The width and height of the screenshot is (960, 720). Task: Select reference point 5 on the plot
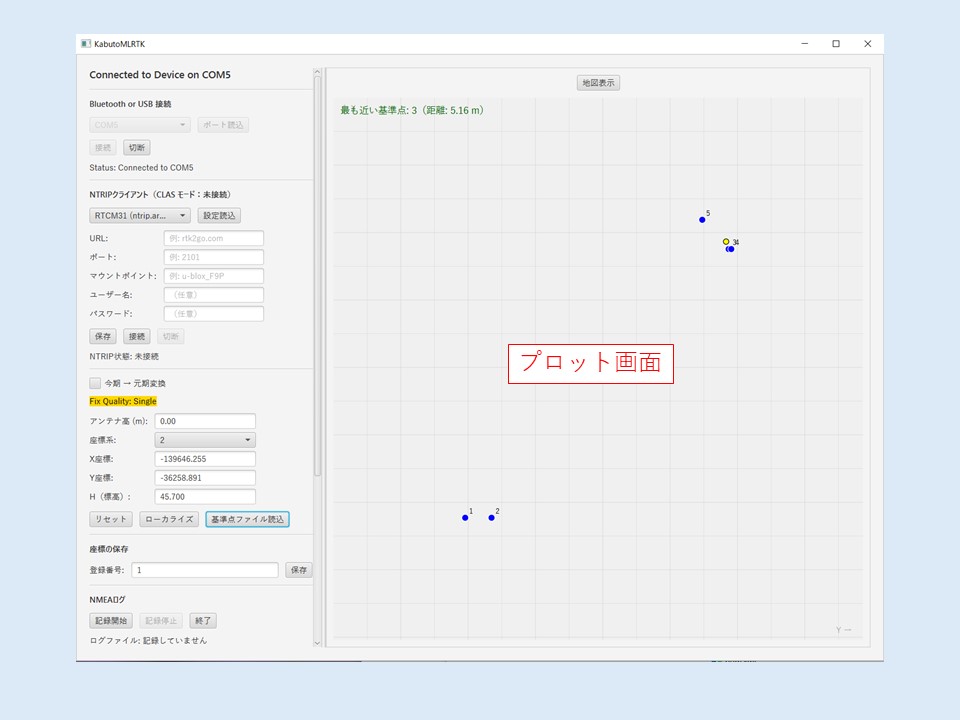(x=702, y=220)
